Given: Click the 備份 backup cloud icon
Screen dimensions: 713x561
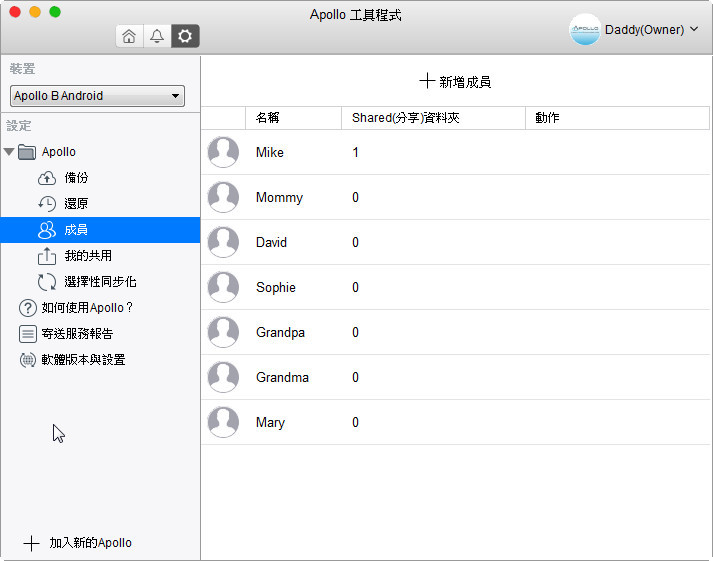Looking at the screenshot, I should 47,178.
